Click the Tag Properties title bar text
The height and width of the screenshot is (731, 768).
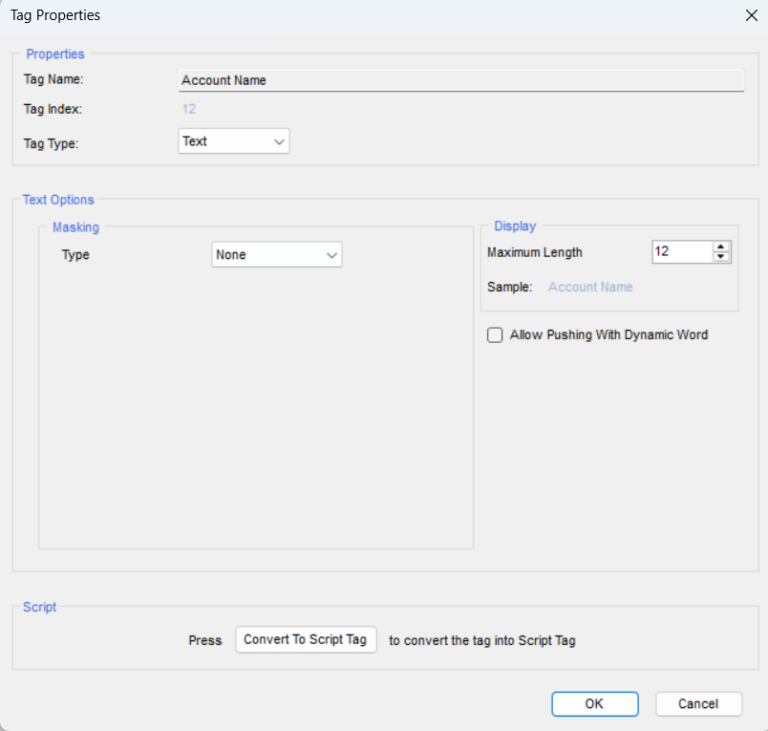pyautogui.click(x=55, y=15)
